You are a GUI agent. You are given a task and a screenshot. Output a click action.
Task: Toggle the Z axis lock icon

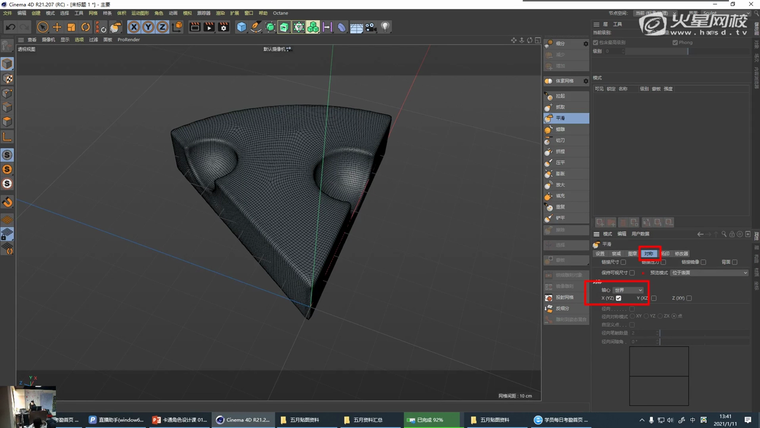pos(161,27)
